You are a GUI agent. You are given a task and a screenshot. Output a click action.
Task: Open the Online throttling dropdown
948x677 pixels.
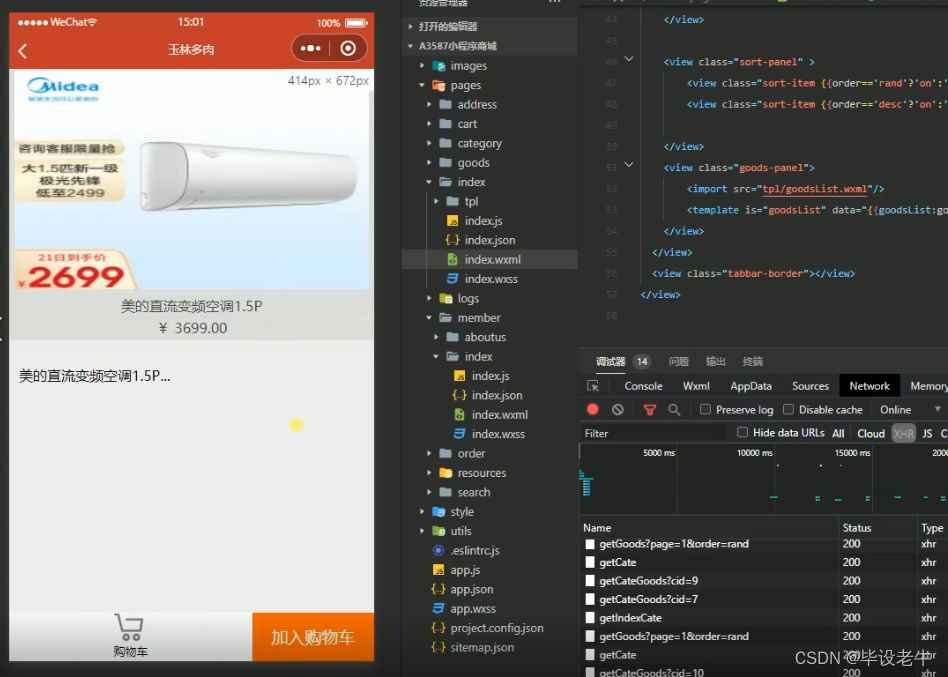pyautogui.click(x=910, y=410)
